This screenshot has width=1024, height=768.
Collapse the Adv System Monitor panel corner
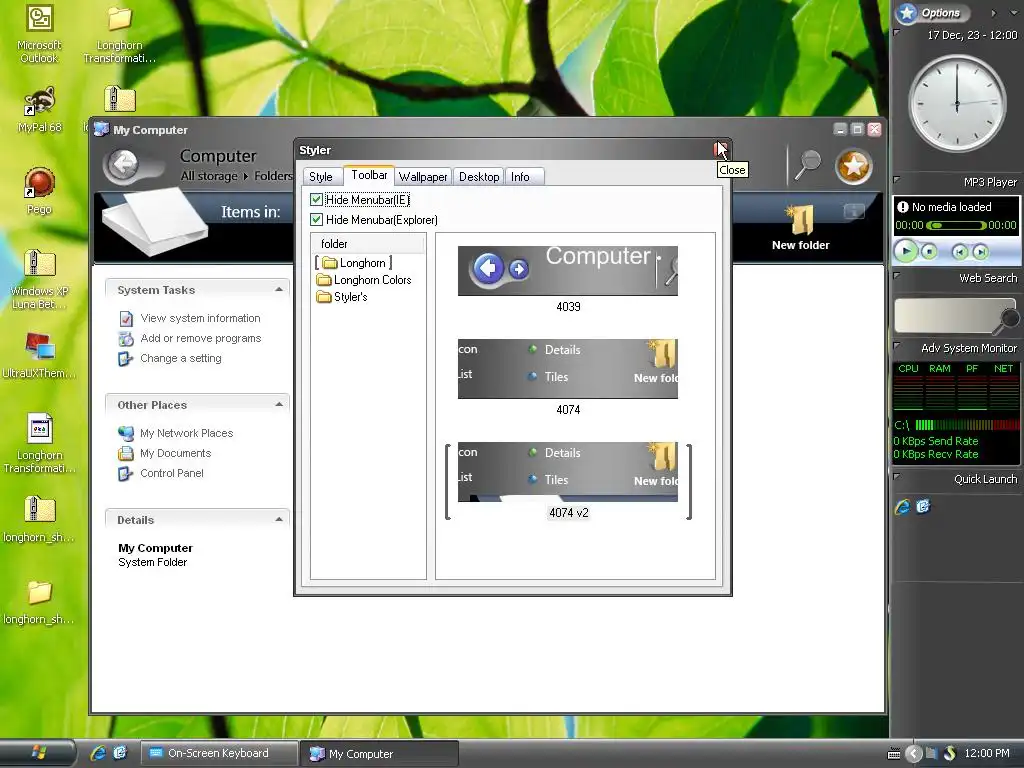897,345
